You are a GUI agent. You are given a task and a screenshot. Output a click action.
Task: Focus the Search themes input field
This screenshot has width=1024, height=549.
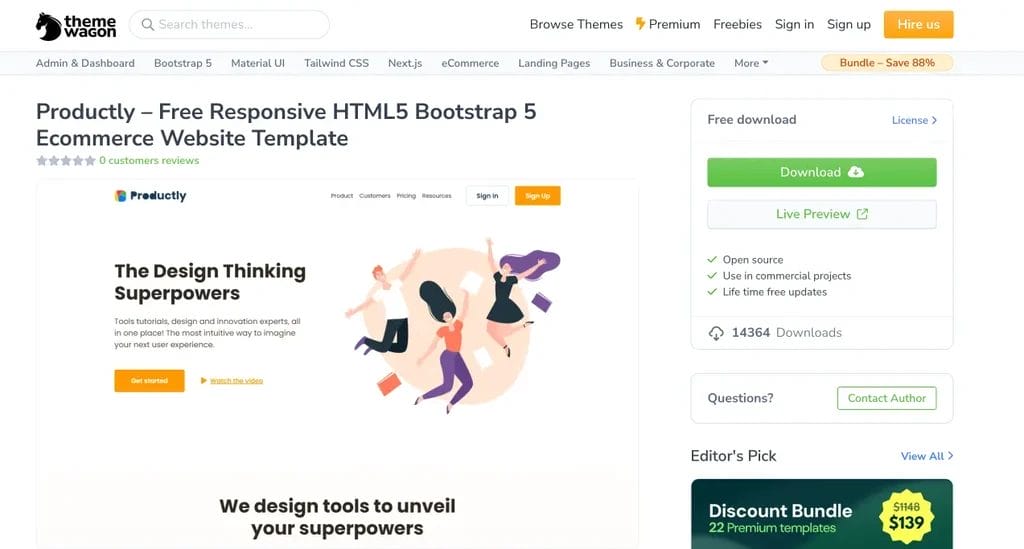pyautogui.click(x=229, y=24)
